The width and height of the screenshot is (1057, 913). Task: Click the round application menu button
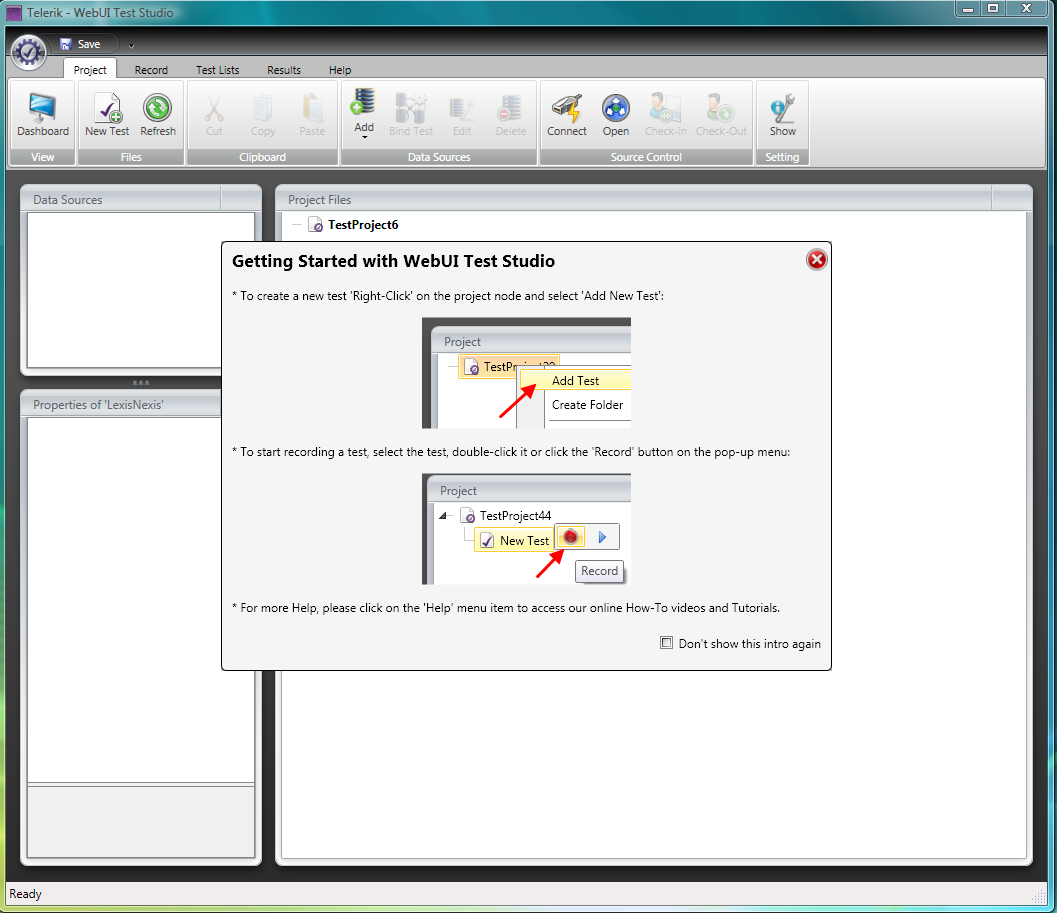click(x=28, y=52)
